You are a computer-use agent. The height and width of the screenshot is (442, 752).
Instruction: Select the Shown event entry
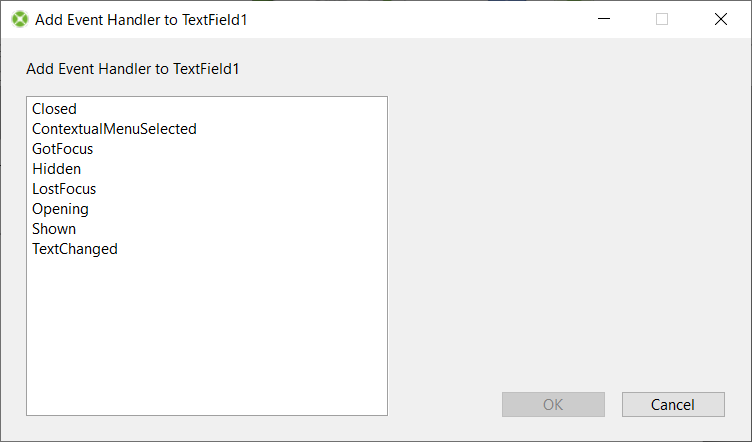(x=54, y=229)
